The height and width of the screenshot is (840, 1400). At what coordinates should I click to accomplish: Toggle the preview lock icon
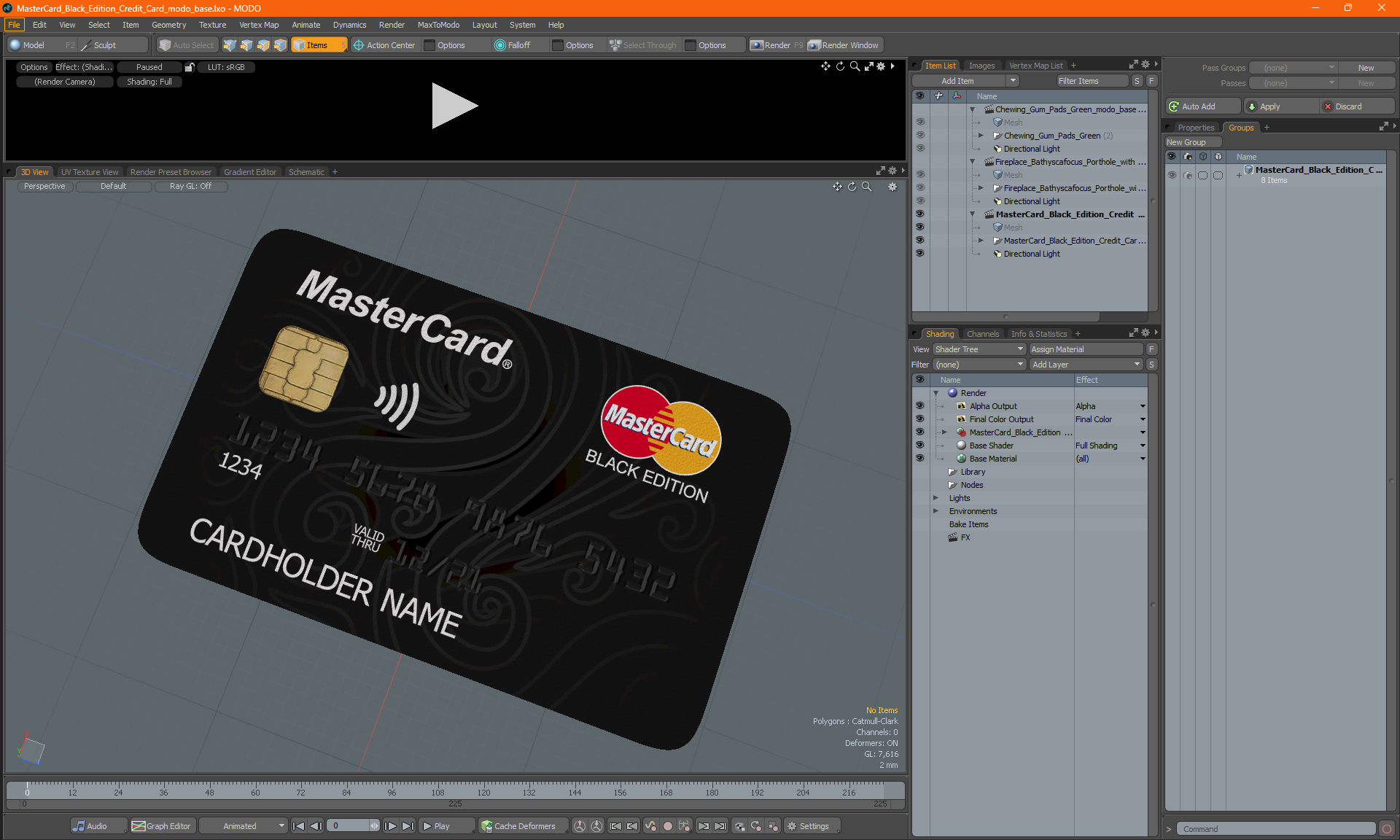190,67
